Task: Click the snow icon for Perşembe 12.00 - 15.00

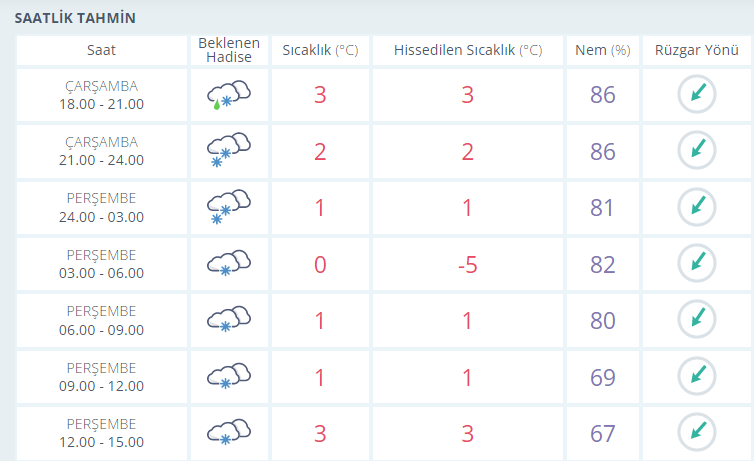Action: tap(229, 432)
